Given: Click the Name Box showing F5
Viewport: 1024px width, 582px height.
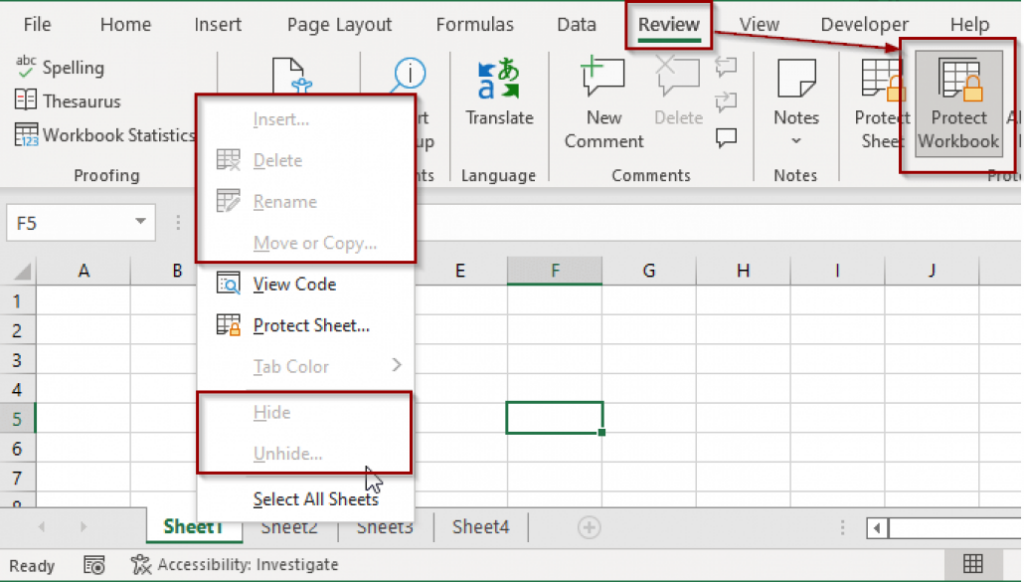Looking at the screenshot, I should point(81,223).
